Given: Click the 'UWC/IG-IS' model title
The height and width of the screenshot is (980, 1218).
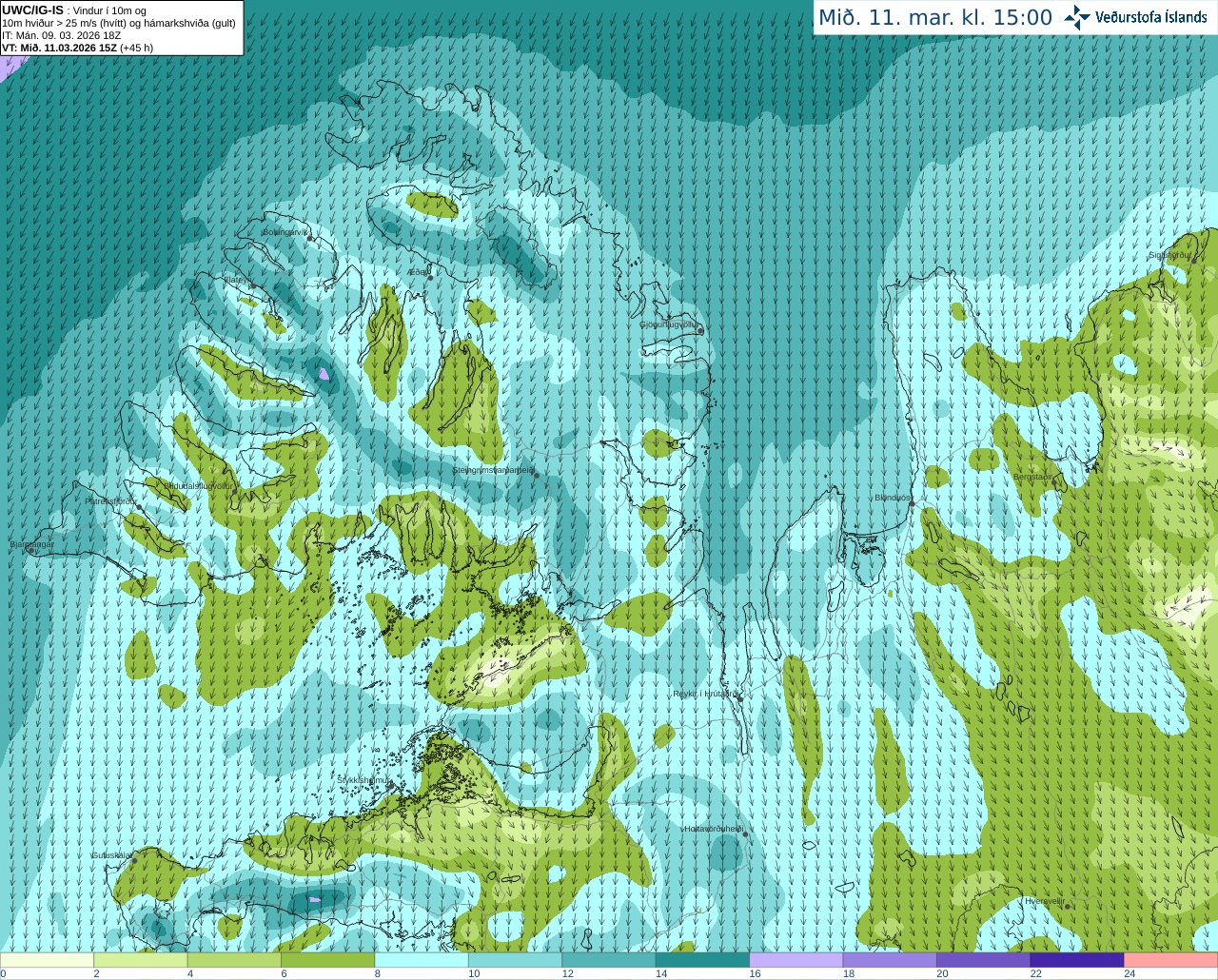Looking at the screenshot, I should 33,10.
